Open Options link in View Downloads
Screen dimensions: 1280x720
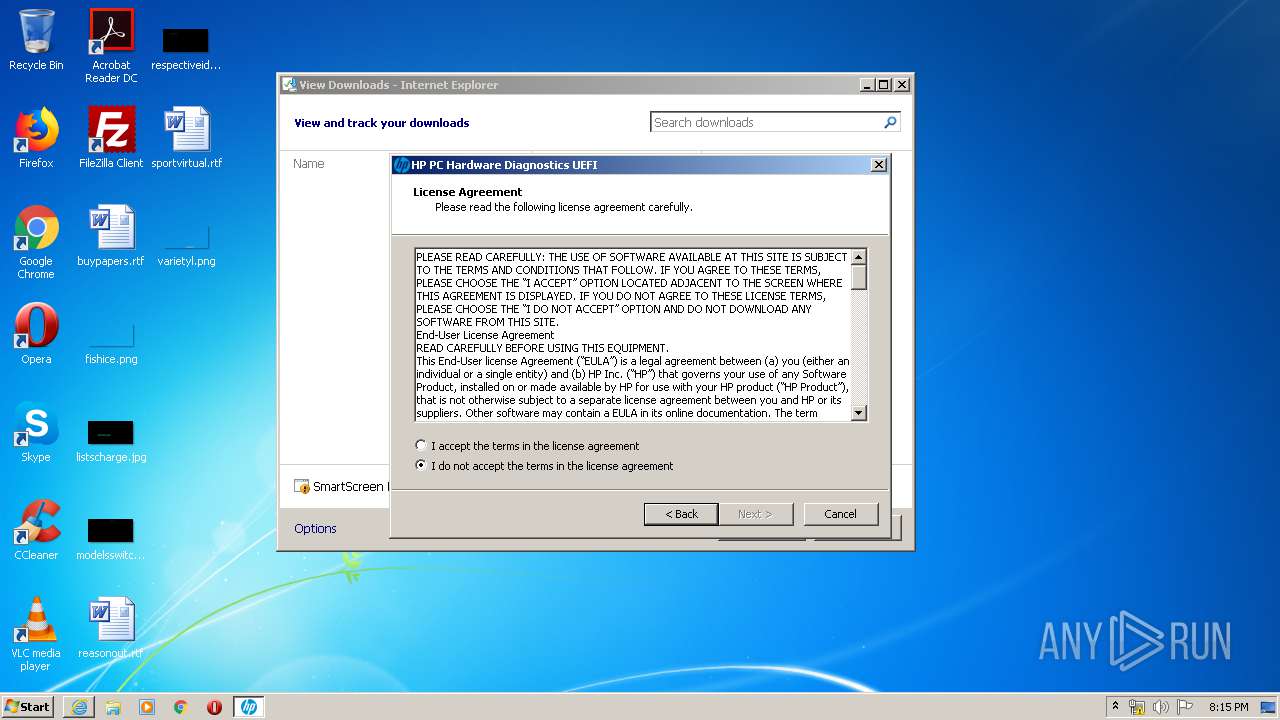pyautogui.click(x=315, y=528)
